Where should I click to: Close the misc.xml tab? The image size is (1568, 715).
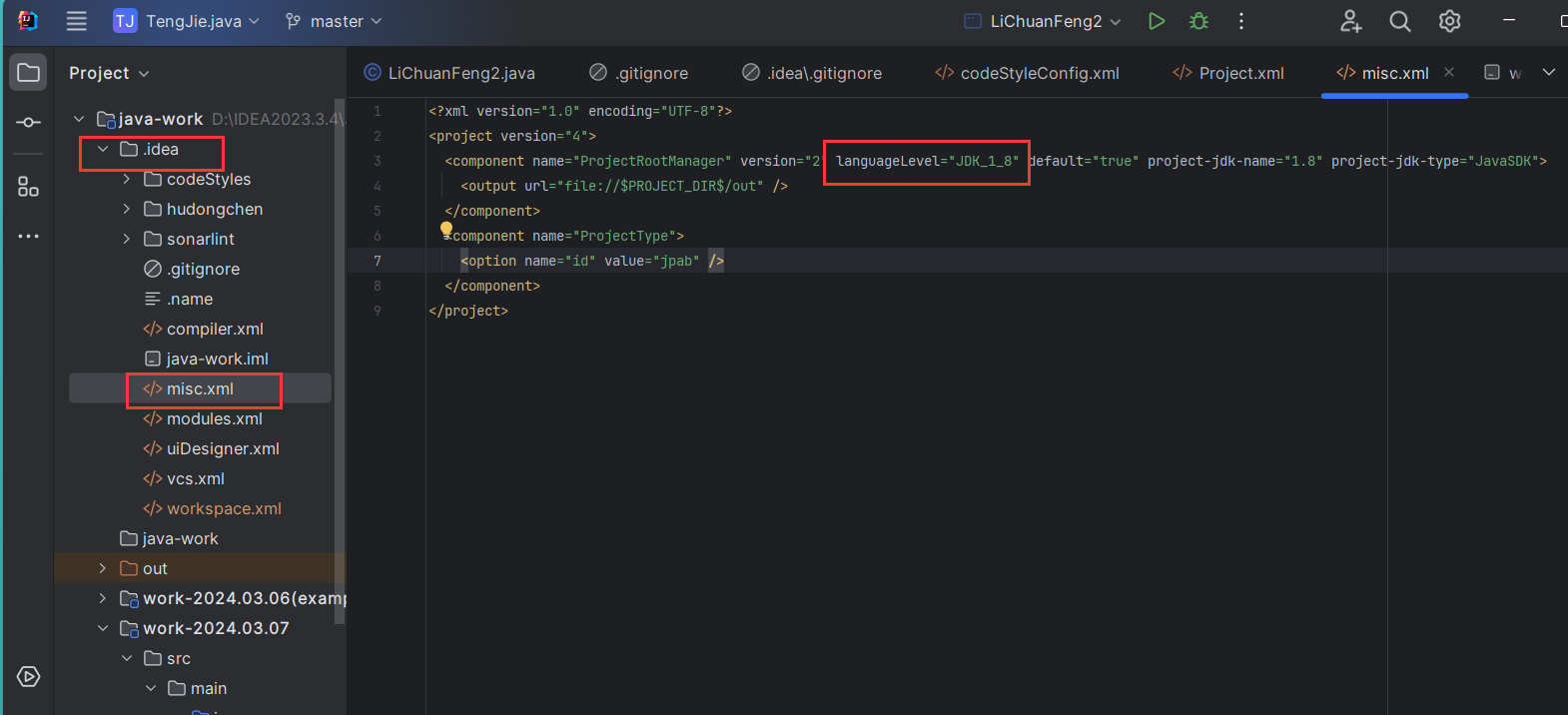[1449, 72]
